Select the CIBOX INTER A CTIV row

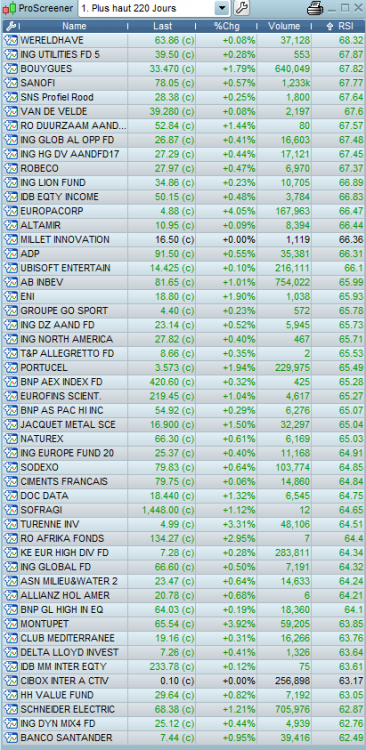(x=184, y=681)
